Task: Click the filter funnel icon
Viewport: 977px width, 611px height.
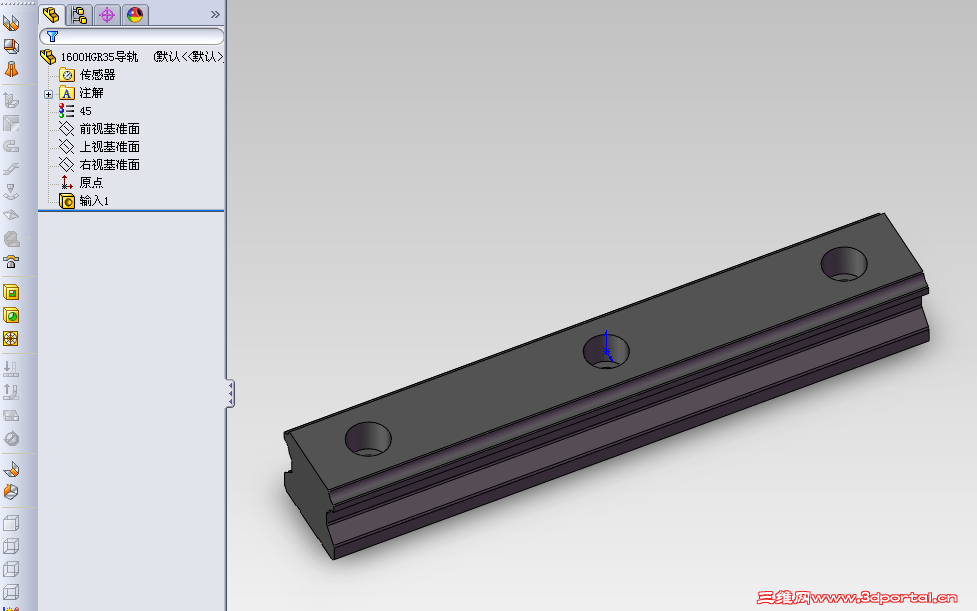Action: [52, 36]
